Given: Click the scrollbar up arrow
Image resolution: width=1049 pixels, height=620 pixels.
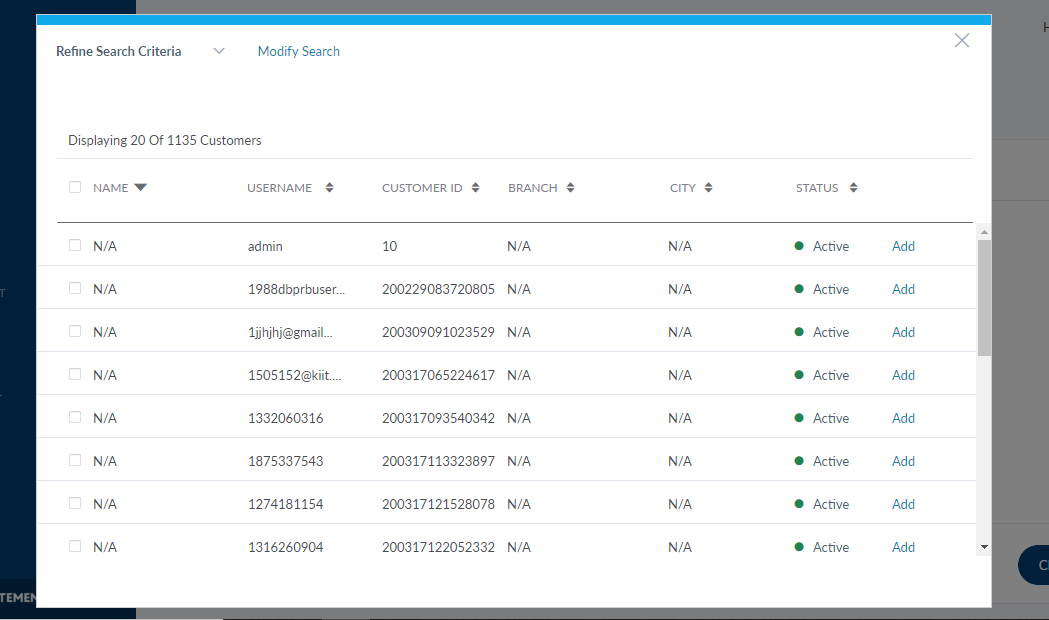Looking at the screenshot, I should coord(984,232).
